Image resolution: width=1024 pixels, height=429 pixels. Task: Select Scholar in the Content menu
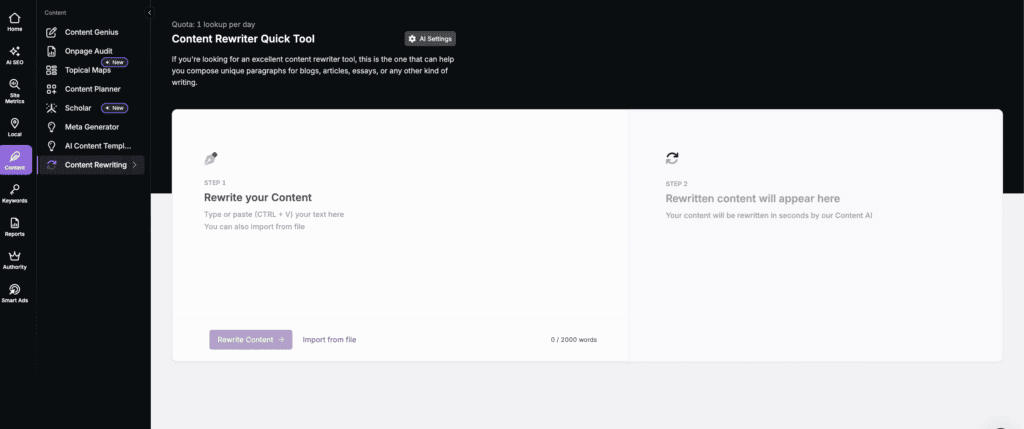77,108
